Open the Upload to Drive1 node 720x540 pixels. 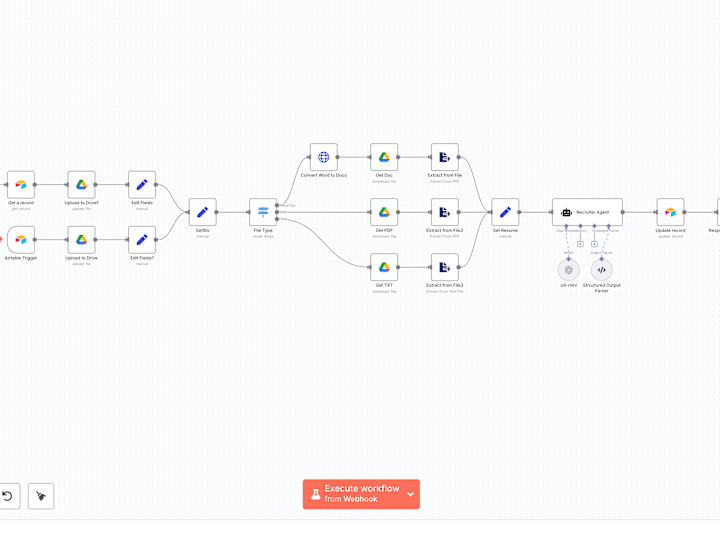[x=81, y=185]
